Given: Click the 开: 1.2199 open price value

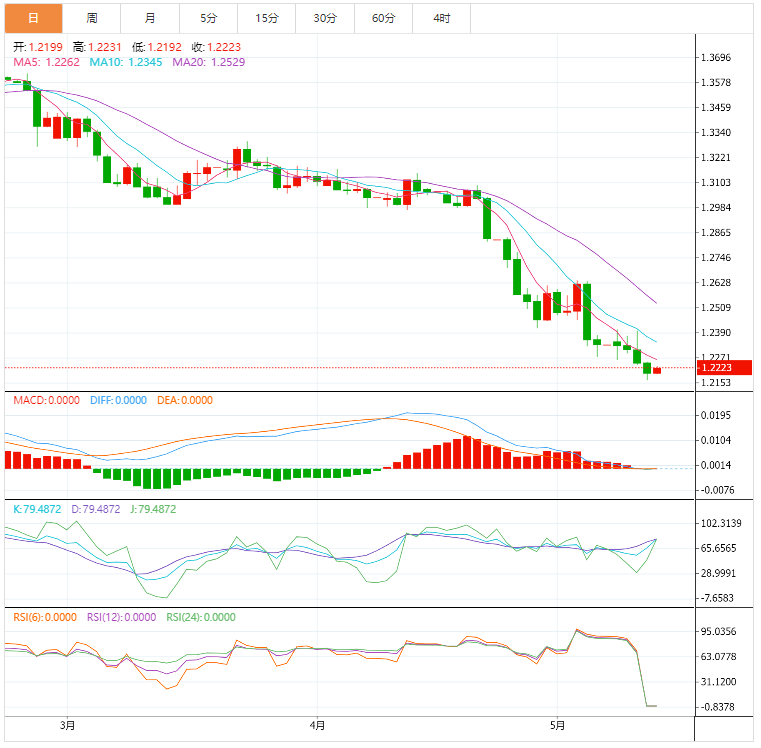Looking at the screenshot, I should (x=38, y=47).
